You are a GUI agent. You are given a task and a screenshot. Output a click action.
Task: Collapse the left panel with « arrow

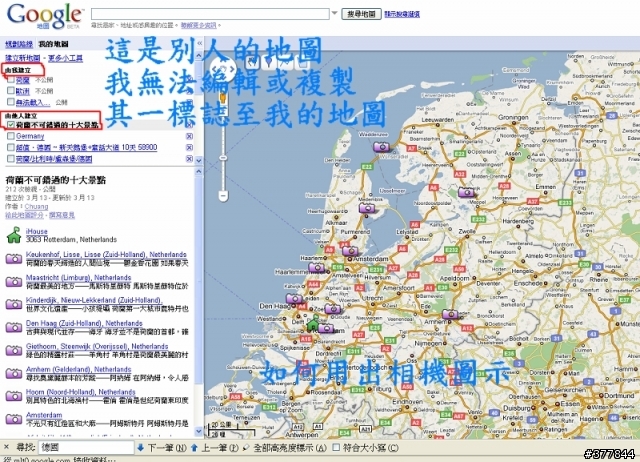click(200, 43)
